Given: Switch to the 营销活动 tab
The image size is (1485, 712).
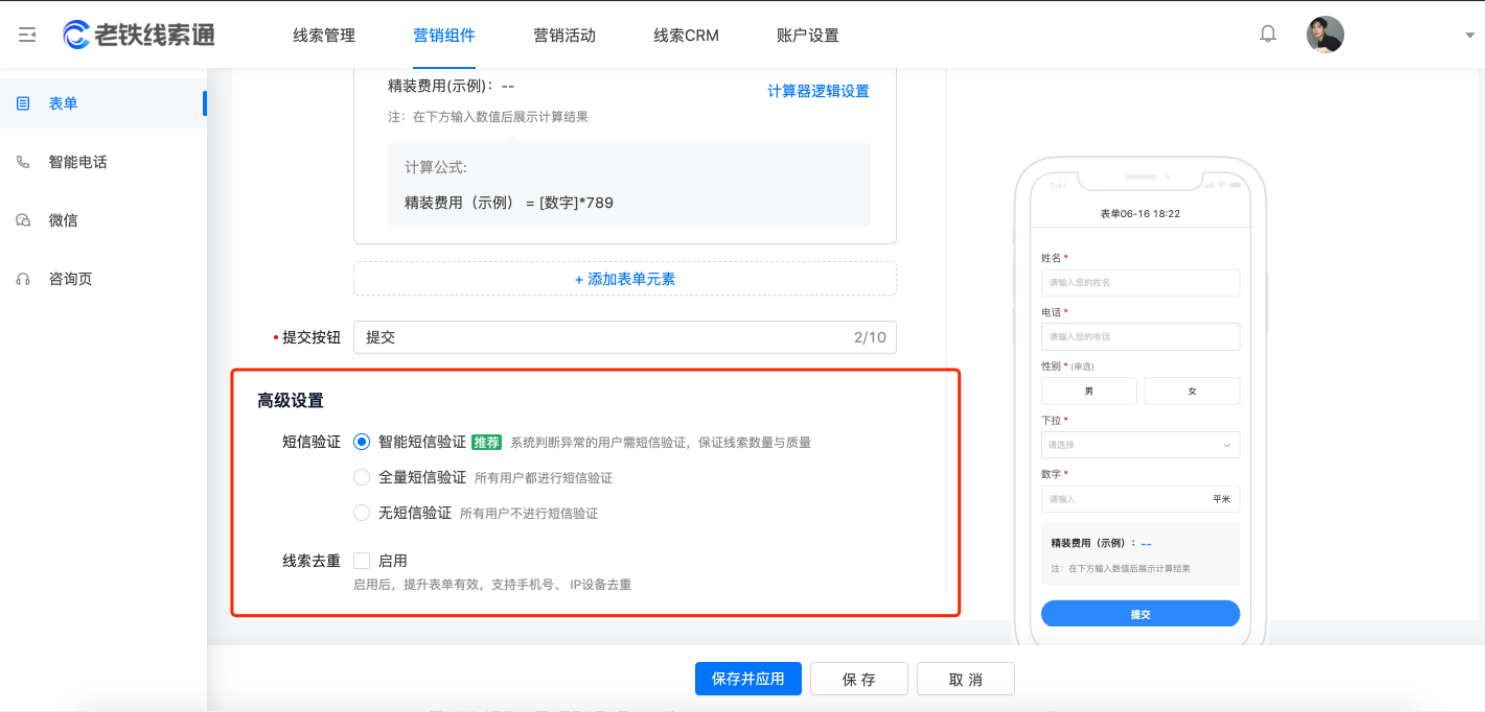Looking at the screenshot, I should 564,34.
